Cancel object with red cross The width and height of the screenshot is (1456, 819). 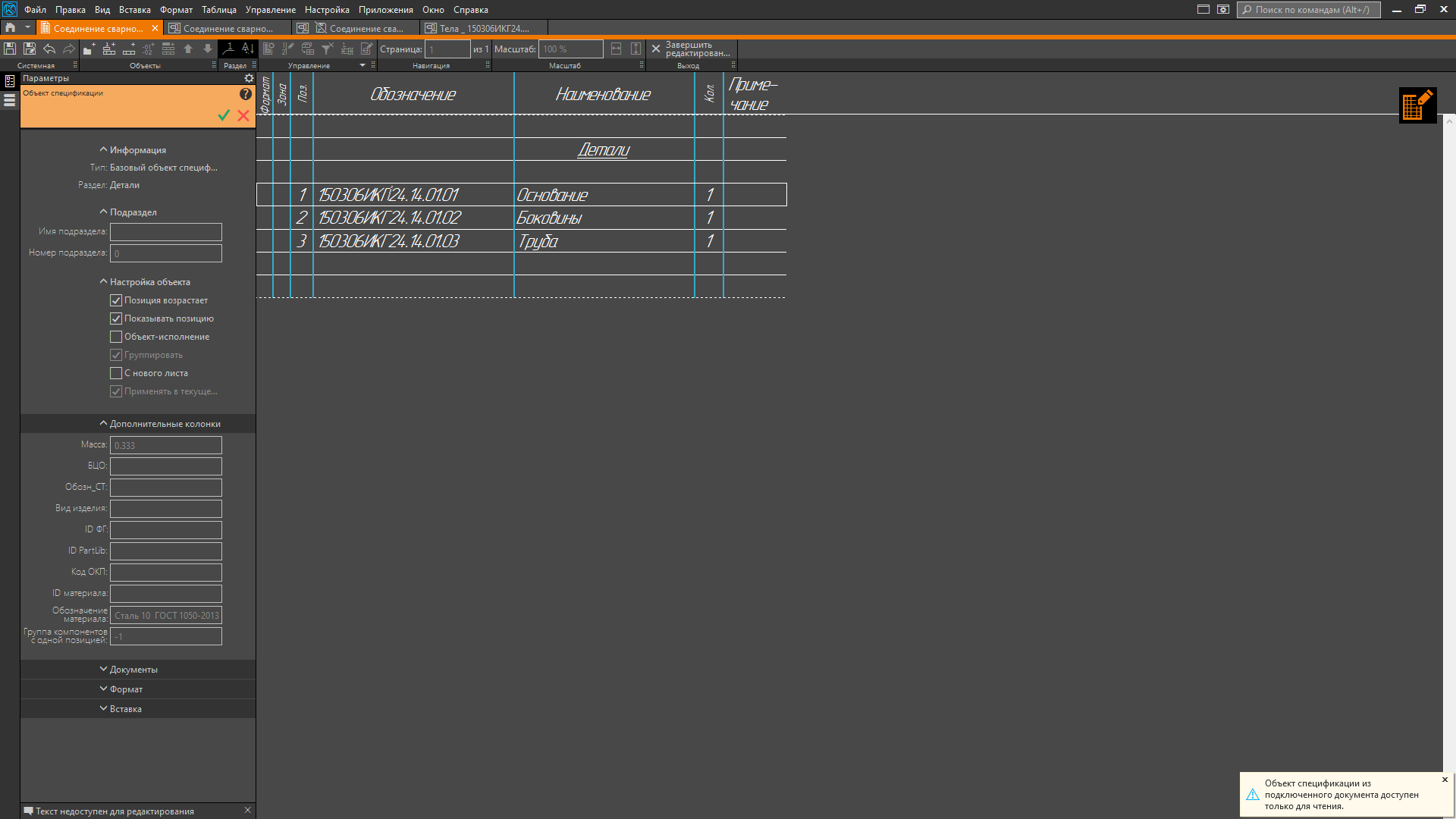[243, 115]
